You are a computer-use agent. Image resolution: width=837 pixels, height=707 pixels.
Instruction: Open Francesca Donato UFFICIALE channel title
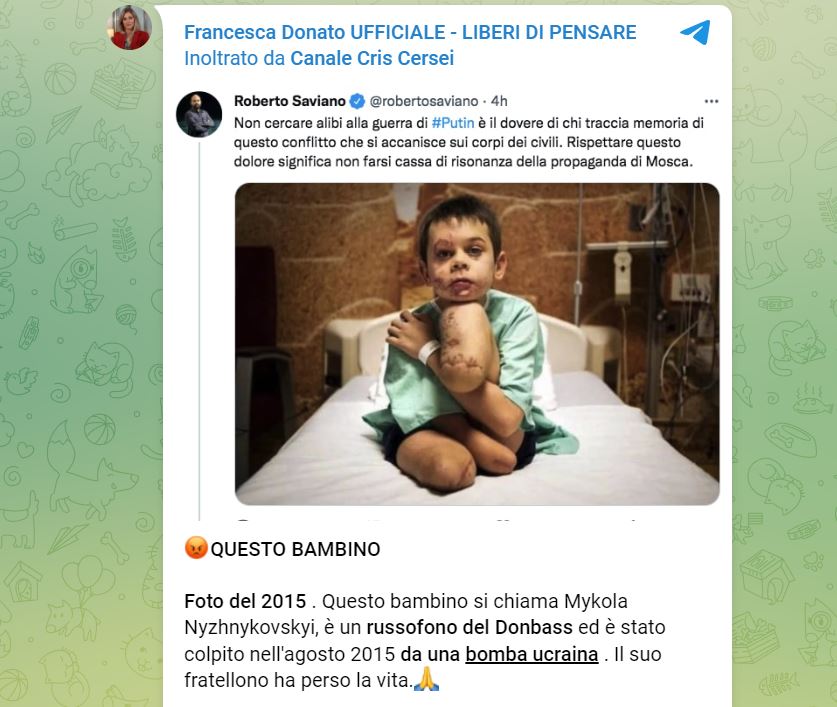click(410, 32)
